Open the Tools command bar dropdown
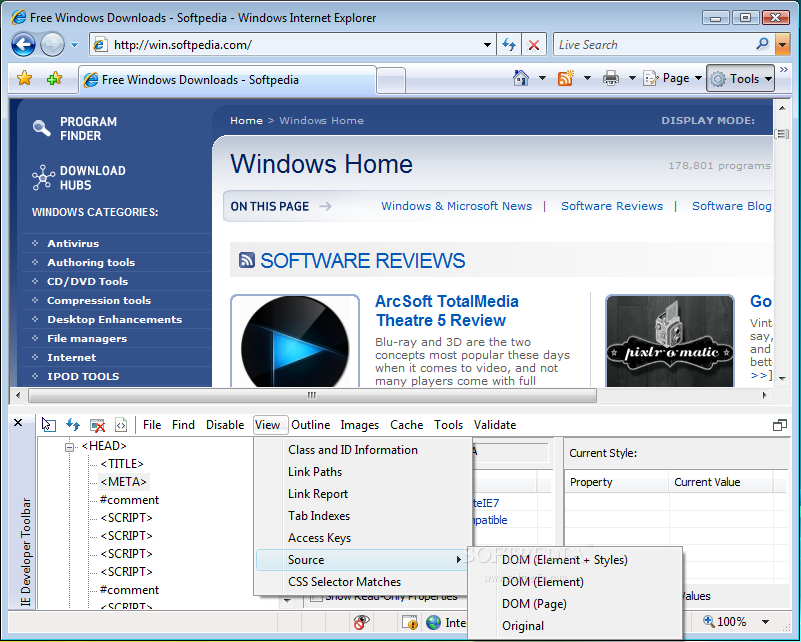Viewport: 801px width, 642px height. (x=740, y=78)
